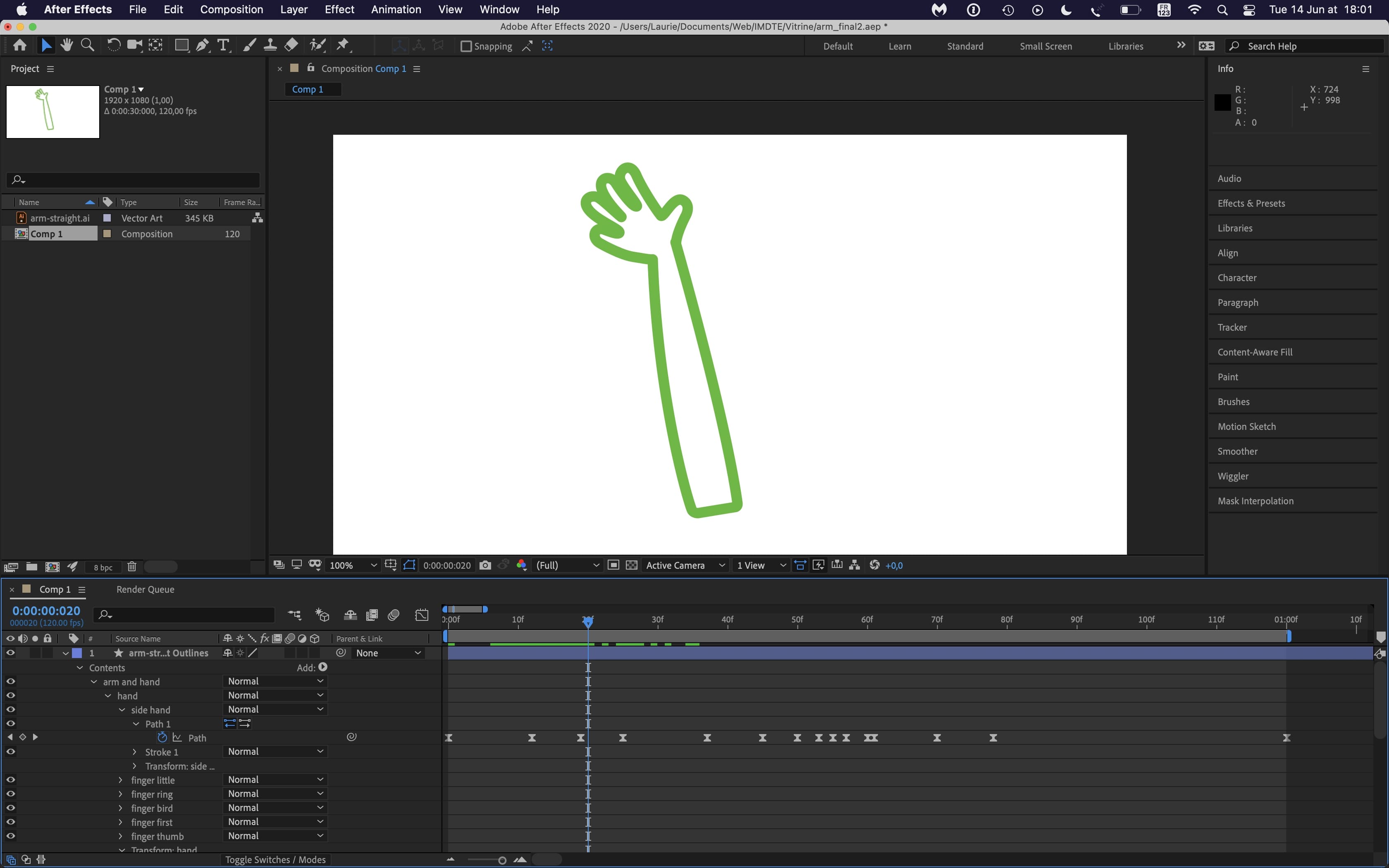
Task: Hide the finger little group
Action: 10,780
